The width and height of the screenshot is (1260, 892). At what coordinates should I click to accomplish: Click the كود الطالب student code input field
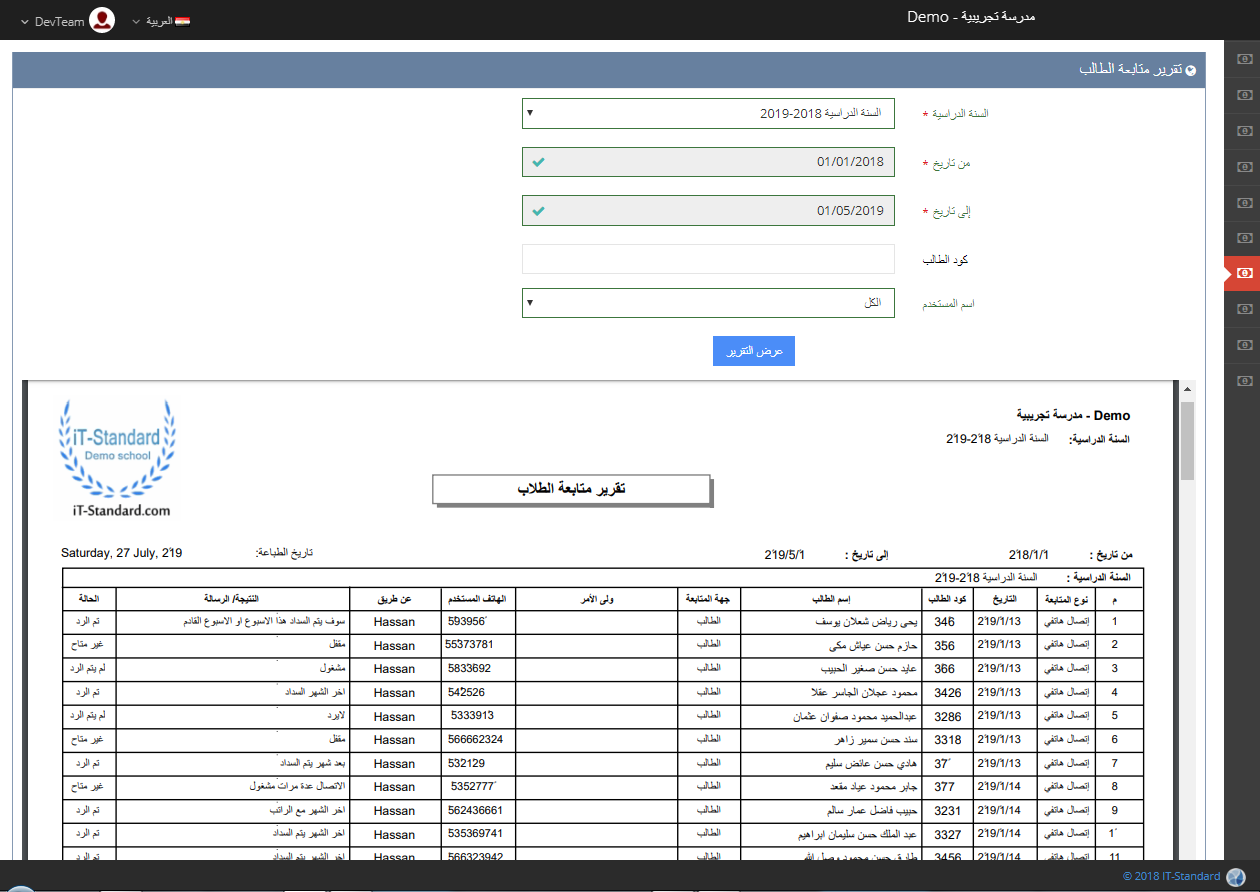tap(708, 259)
